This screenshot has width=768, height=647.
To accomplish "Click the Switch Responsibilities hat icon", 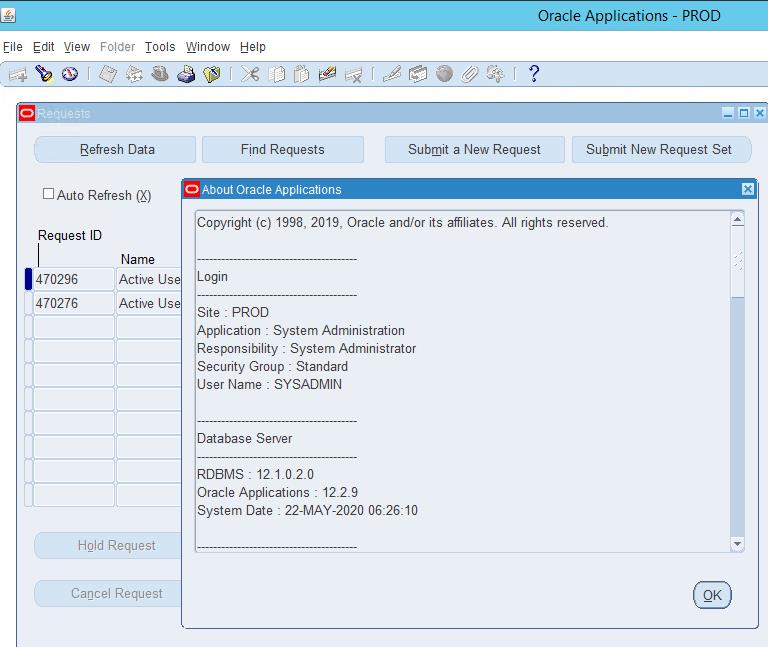I will coord(160,74).
